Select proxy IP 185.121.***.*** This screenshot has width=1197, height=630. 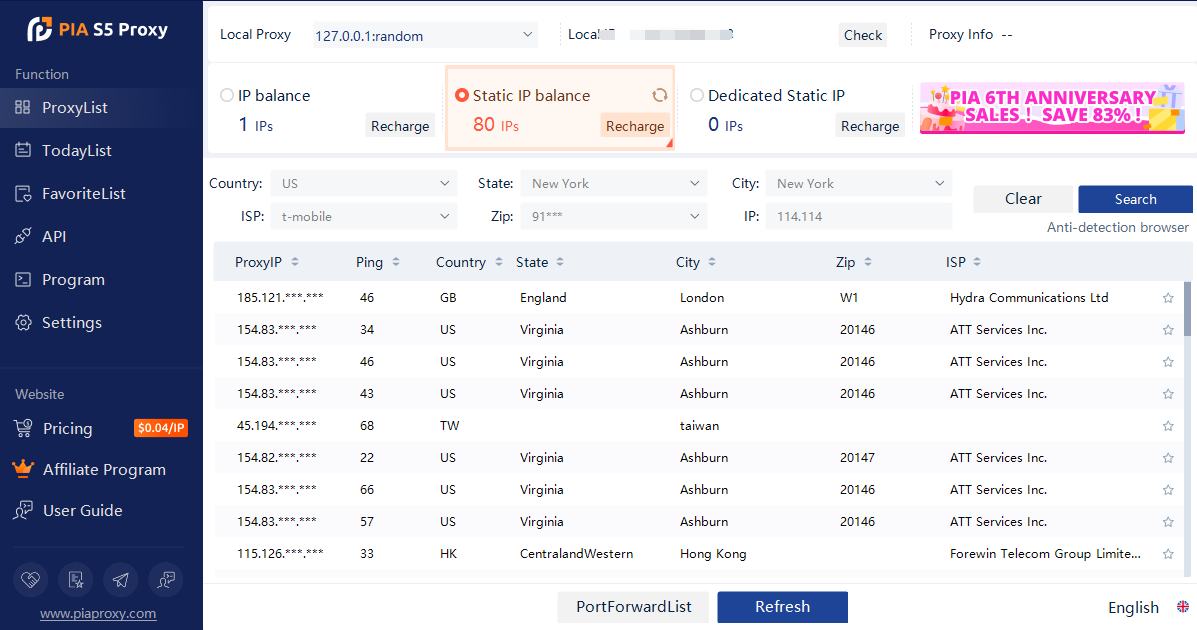(280, 298)
